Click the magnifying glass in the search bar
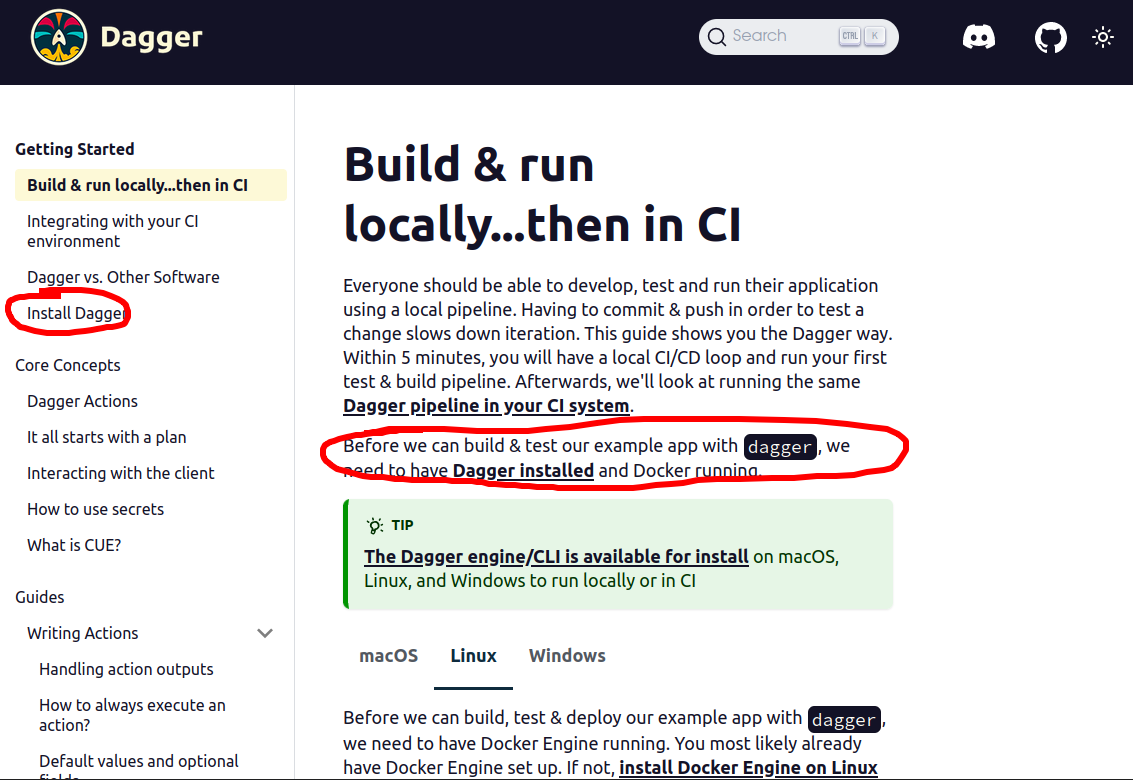The image size is (1133, 780). tap(717, 36)
